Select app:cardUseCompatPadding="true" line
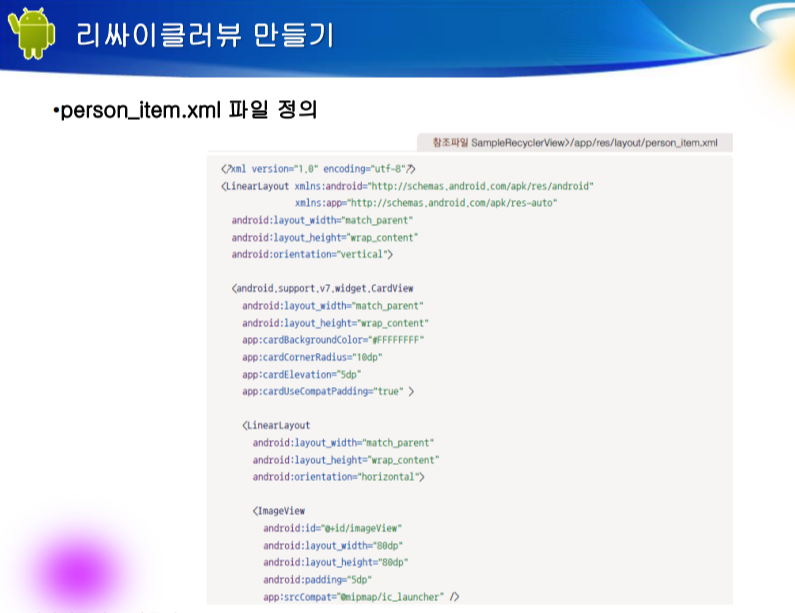The width and height of the screenshot is (795, 613). 328,391
